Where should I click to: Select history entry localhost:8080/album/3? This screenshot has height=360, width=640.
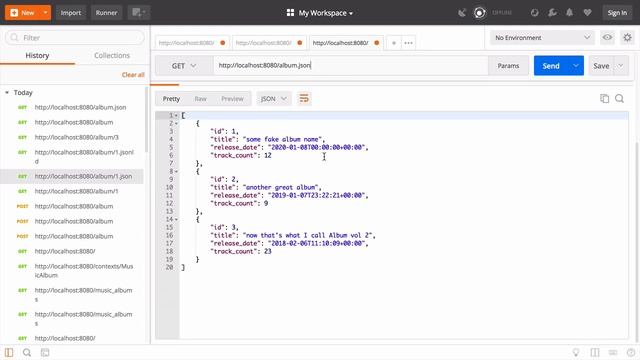pyautogui.click(x=76, y=137)
